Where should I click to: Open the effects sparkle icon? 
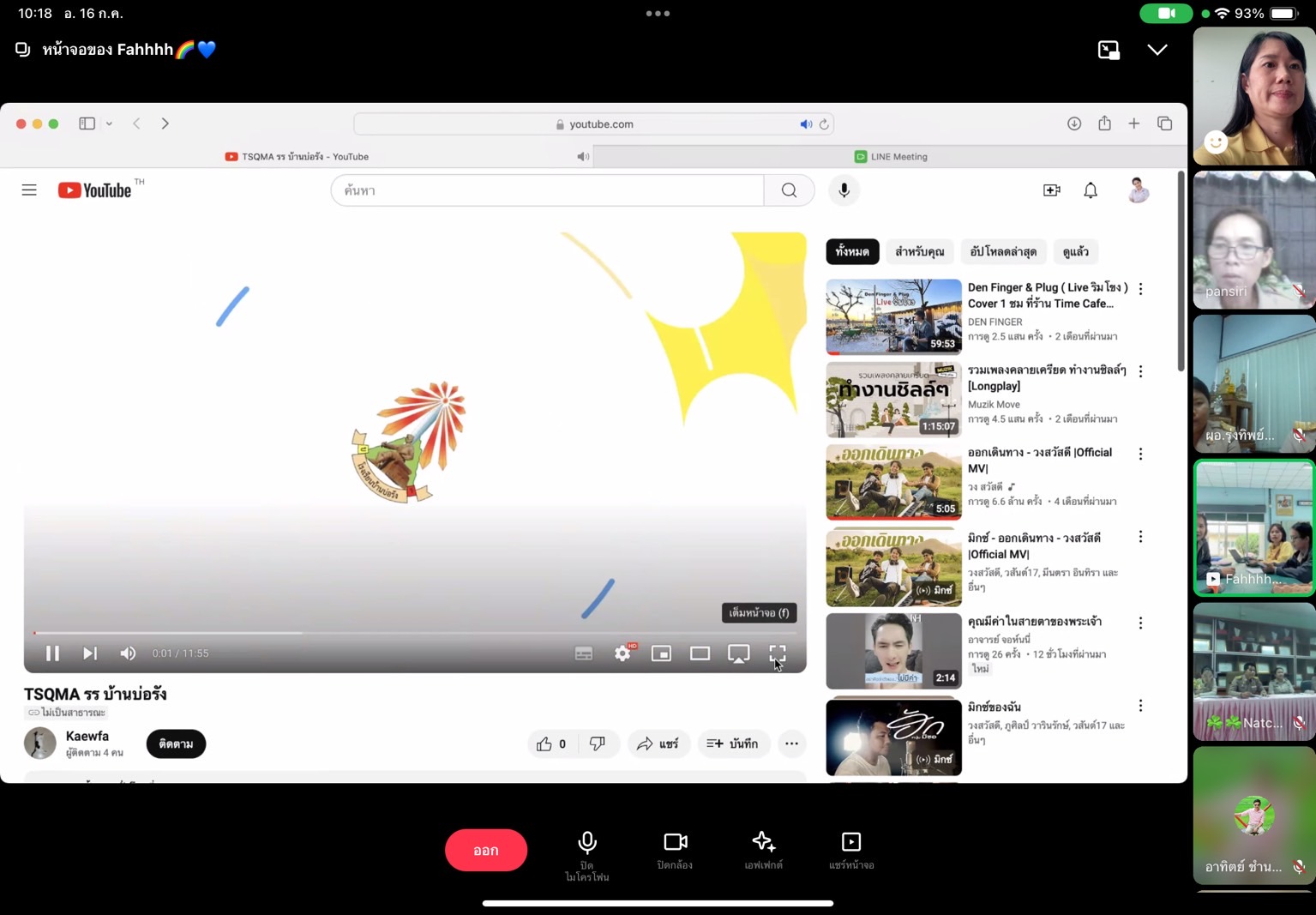pos(763,842)
